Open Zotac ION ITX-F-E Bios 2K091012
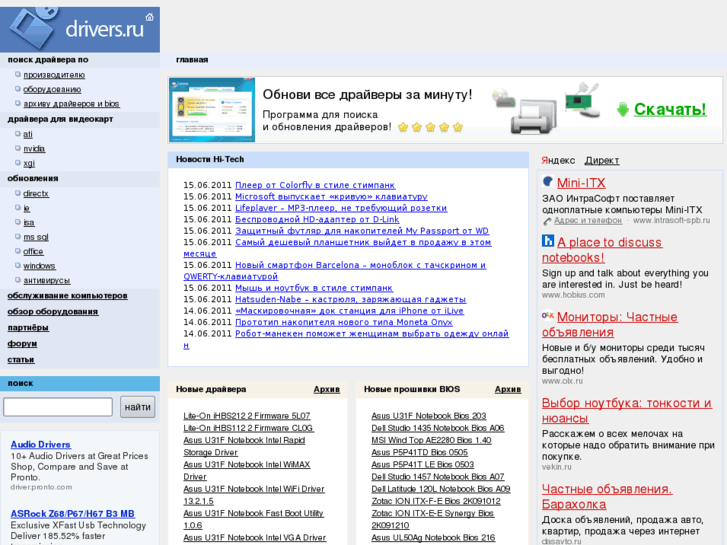Viewport: 727px width, 545px height. [436, 501]
